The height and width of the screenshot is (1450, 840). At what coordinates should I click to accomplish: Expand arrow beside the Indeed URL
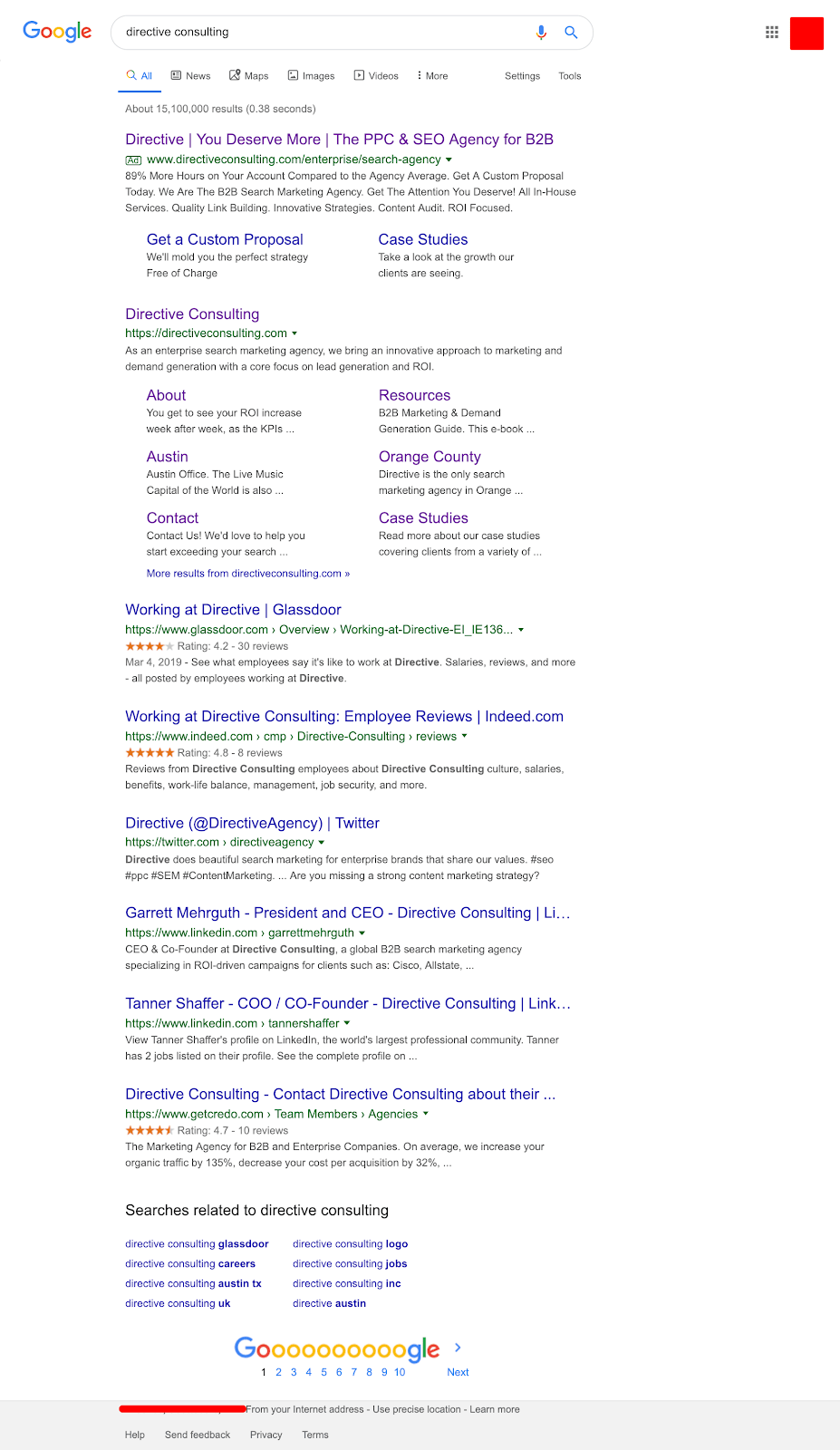click(465, 736)
